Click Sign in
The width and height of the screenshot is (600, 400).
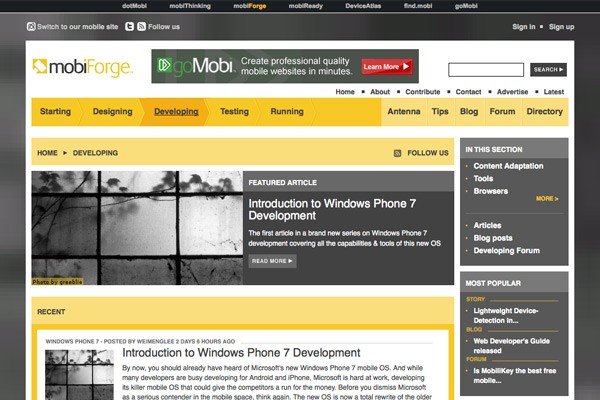[523, 27]
